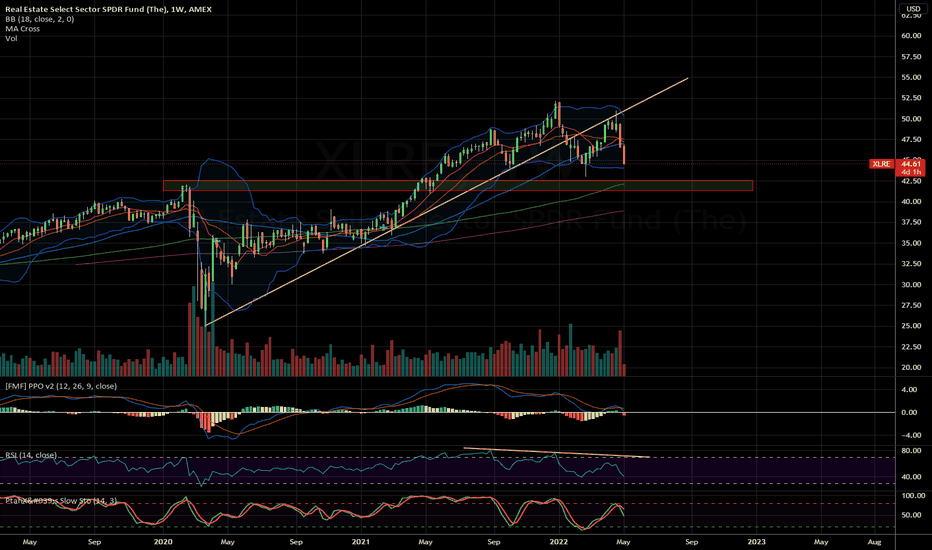This screenshot has width=932, height=550.
Task: Select the red support zone rectangle drawing
Action: 458,186
